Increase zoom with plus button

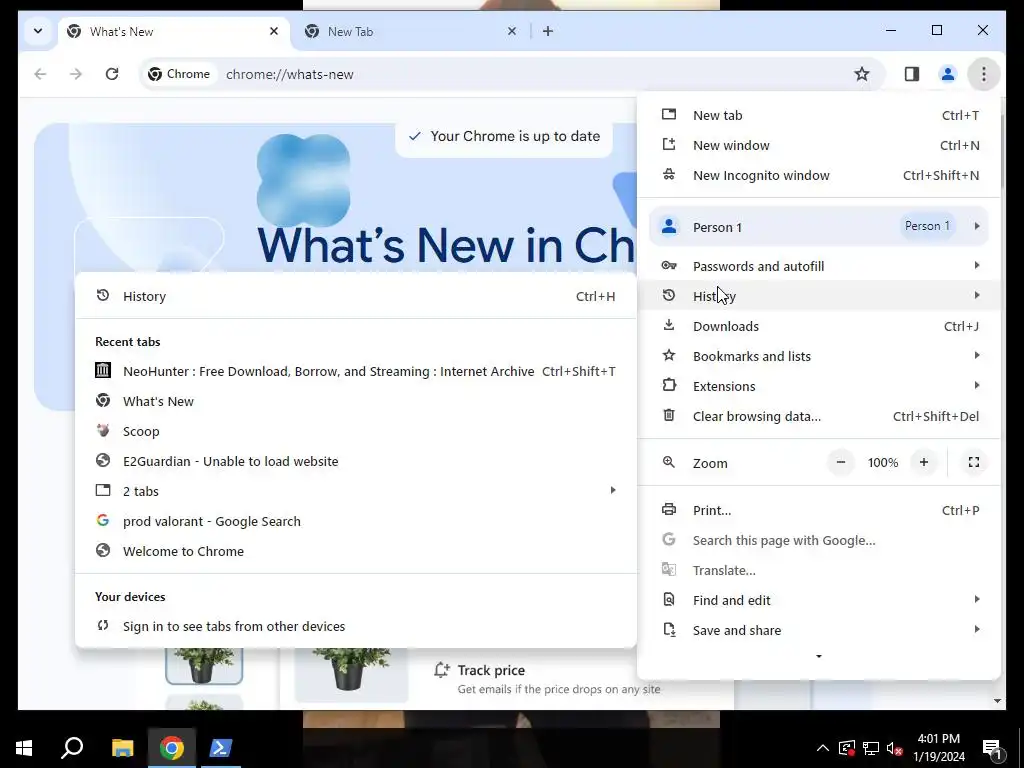[924, 462]
